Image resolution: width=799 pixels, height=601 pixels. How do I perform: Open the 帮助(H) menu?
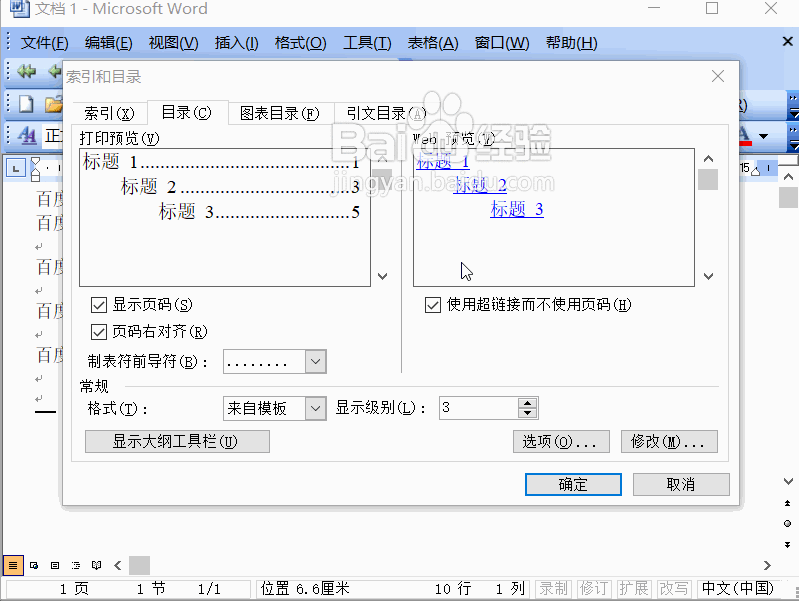click(x=571, y=42)
